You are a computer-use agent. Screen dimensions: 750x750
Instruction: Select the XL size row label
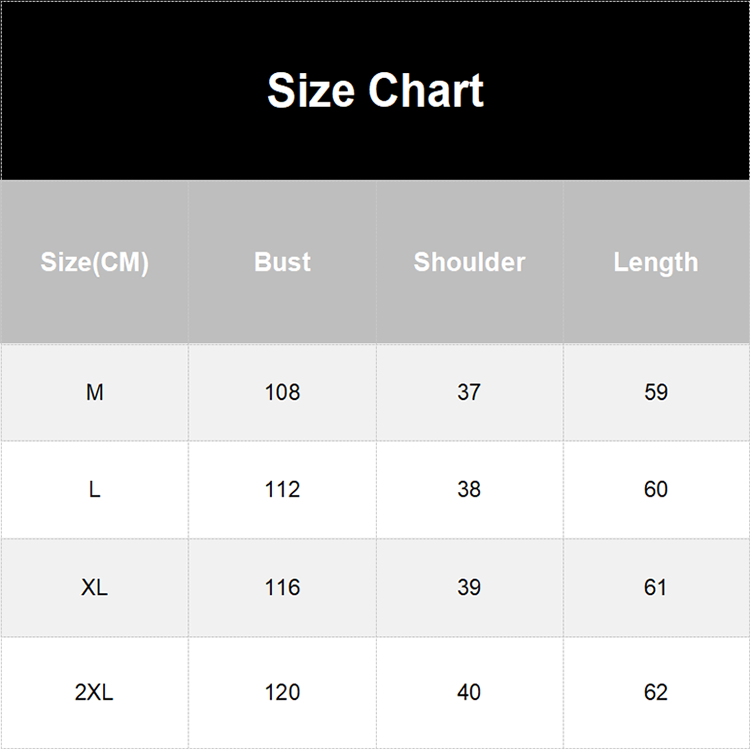tap(94, 587)
